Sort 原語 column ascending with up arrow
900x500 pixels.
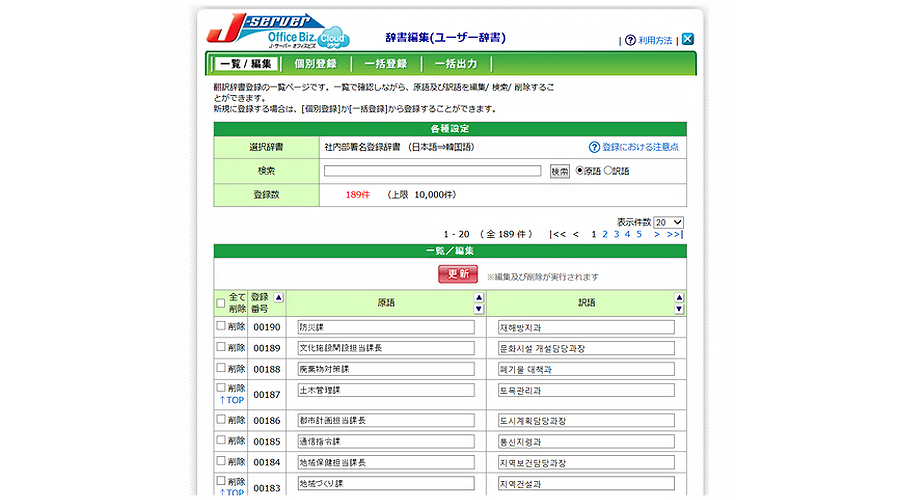479,297
